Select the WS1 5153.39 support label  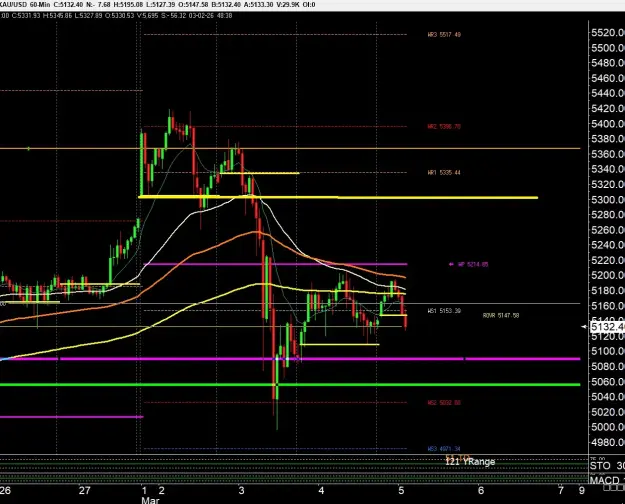444,311
